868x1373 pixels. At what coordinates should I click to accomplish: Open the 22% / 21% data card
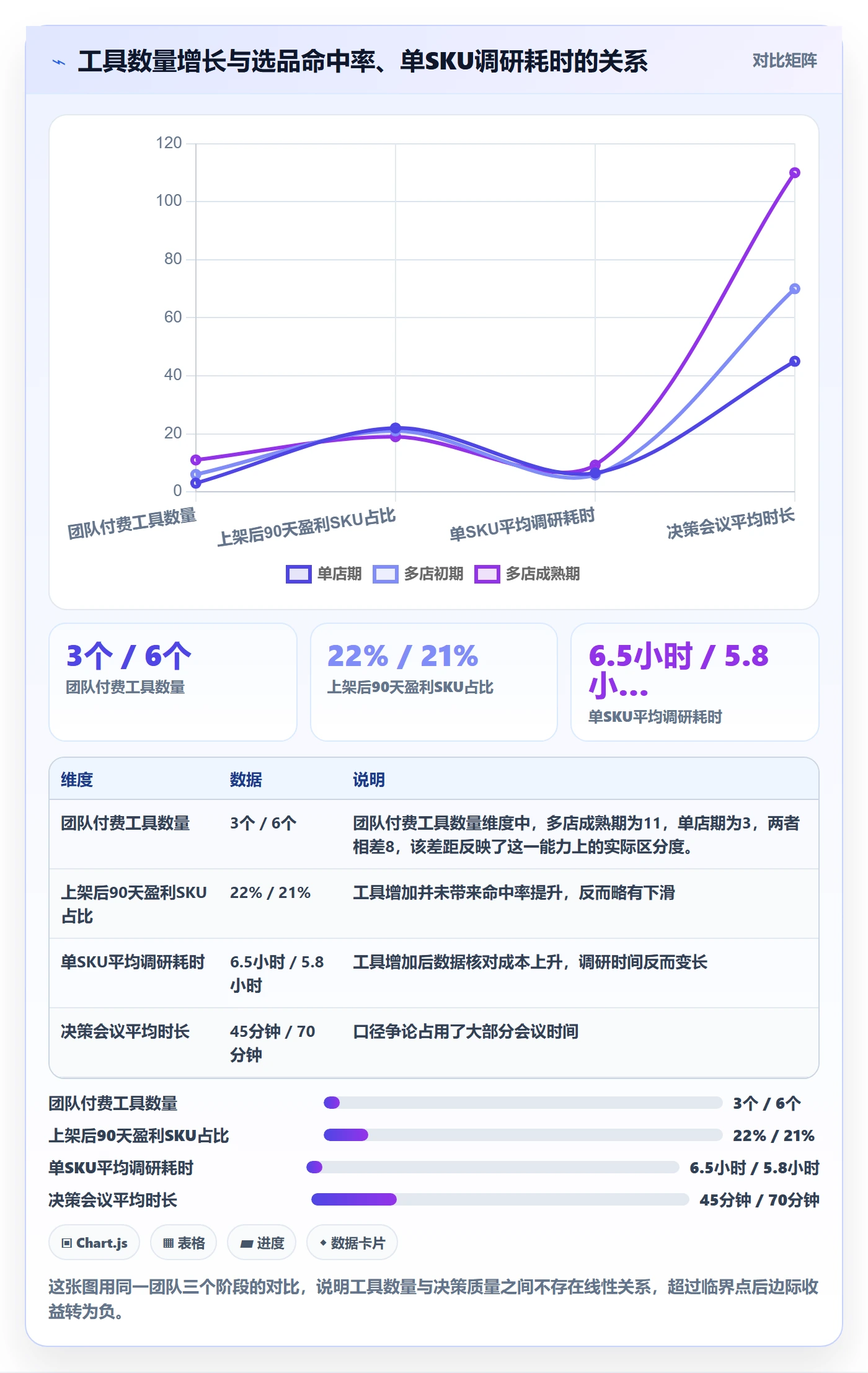click(434, 682)
